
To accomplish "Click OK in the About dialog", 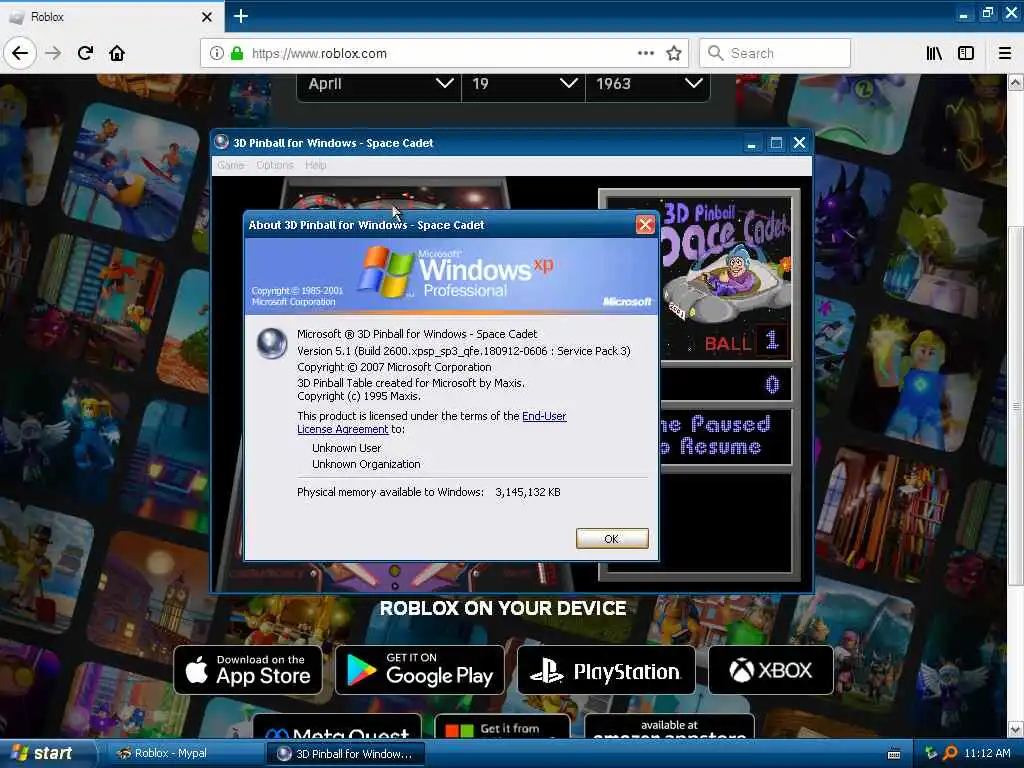I will pos(612,539).
